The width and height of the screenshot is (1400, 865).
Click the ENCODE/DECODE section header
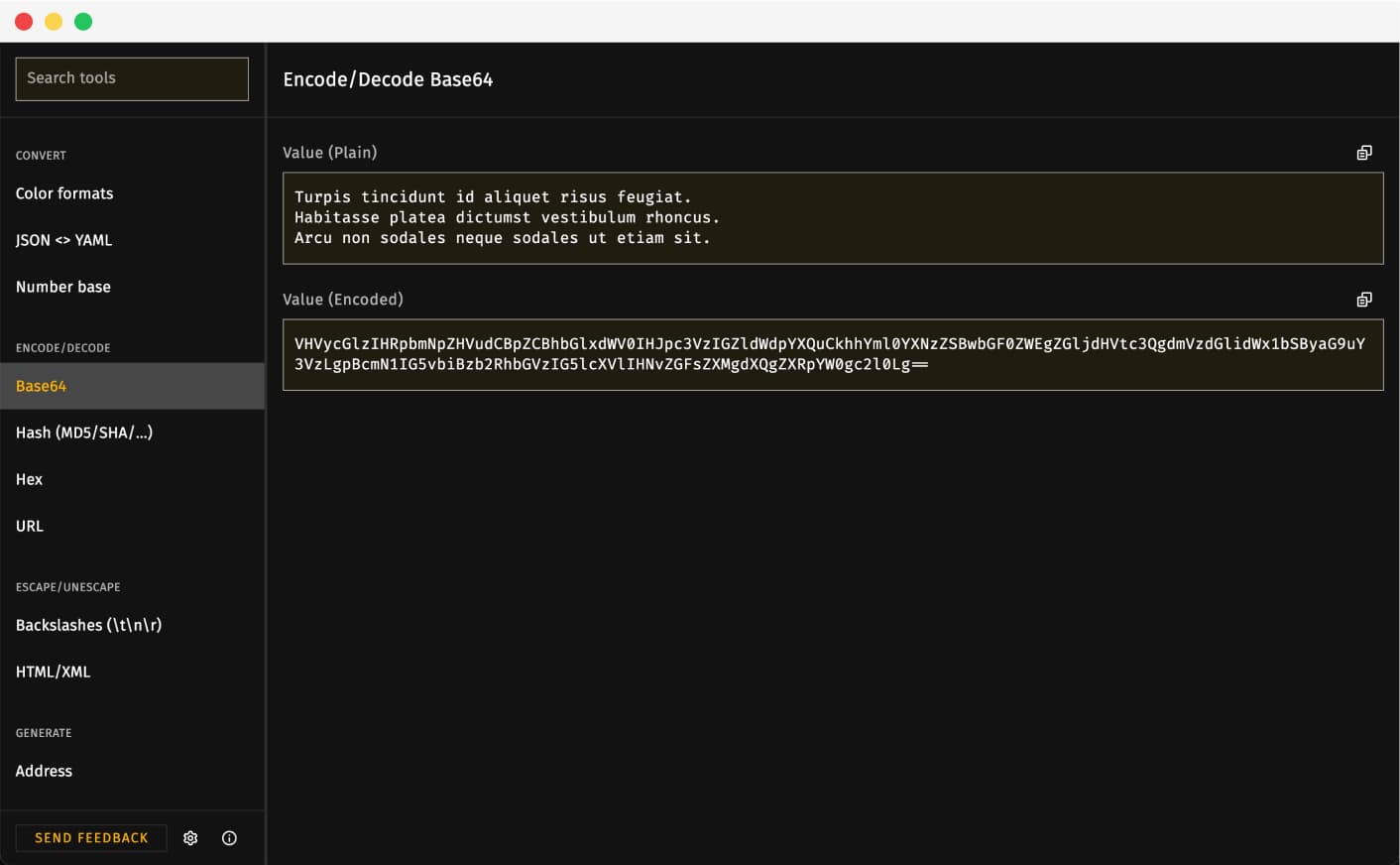click(x=62, y=348)
